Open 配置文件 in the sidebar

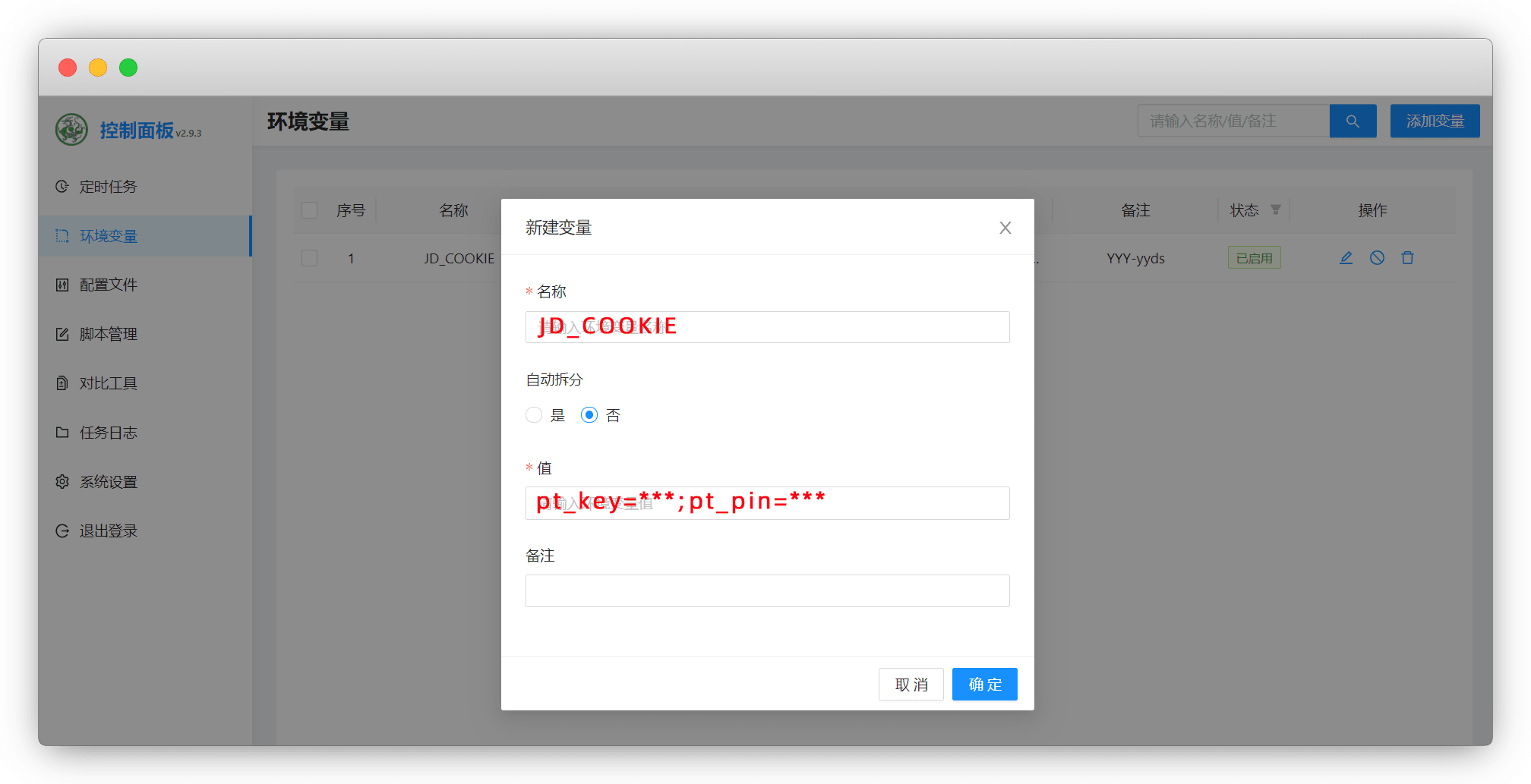pyautogui.click(x=108, y=285)
